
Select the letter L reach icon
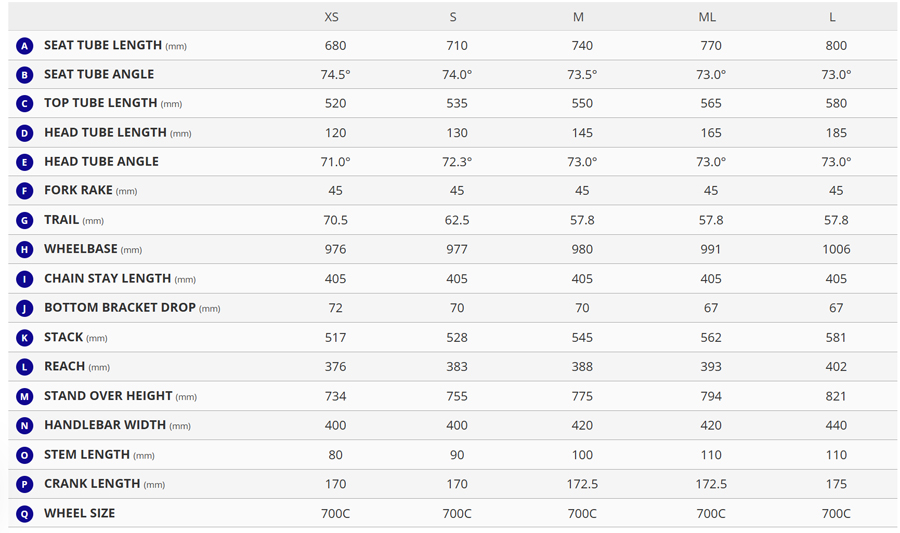pyautogui.click(x=24, y=367)
